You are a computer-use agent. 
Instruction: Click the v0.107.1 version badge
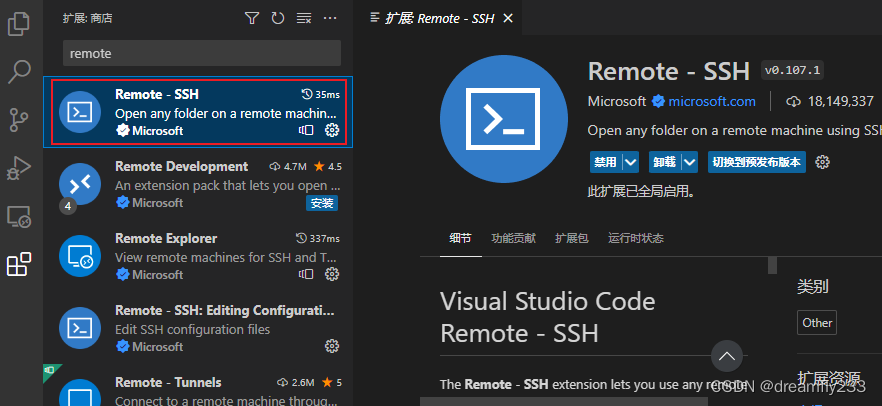pos(793,71)
